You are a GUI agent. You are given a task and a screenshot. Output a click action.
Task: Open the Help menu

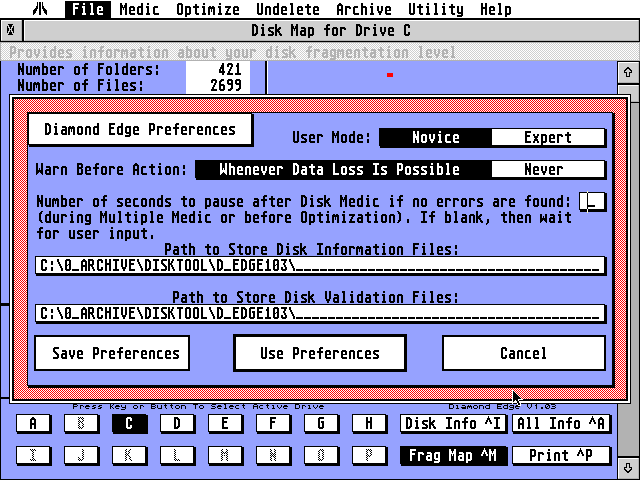[x=496, y=9]
